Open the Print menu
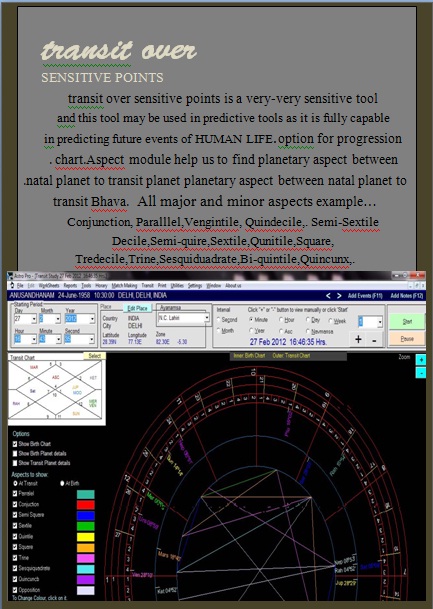Screen dimensions: 433x609 [162, 285]
